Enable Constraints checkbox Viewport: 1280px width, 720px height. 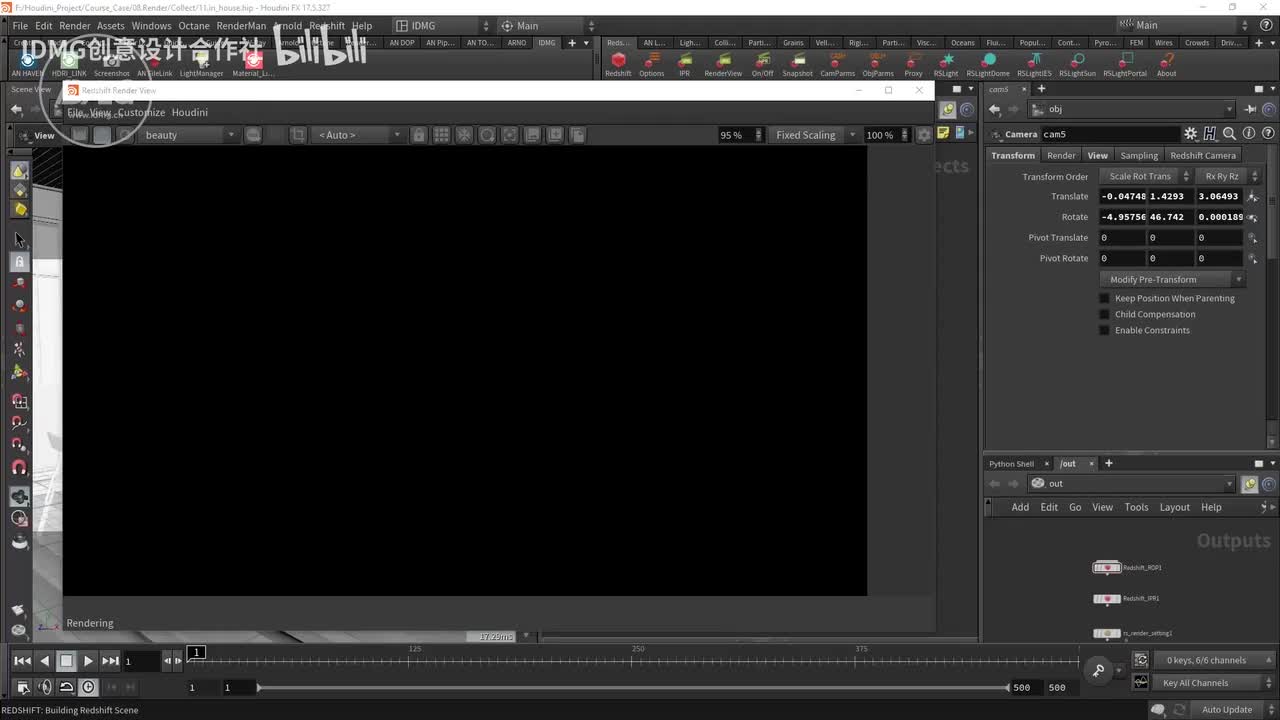(1104, 330)
